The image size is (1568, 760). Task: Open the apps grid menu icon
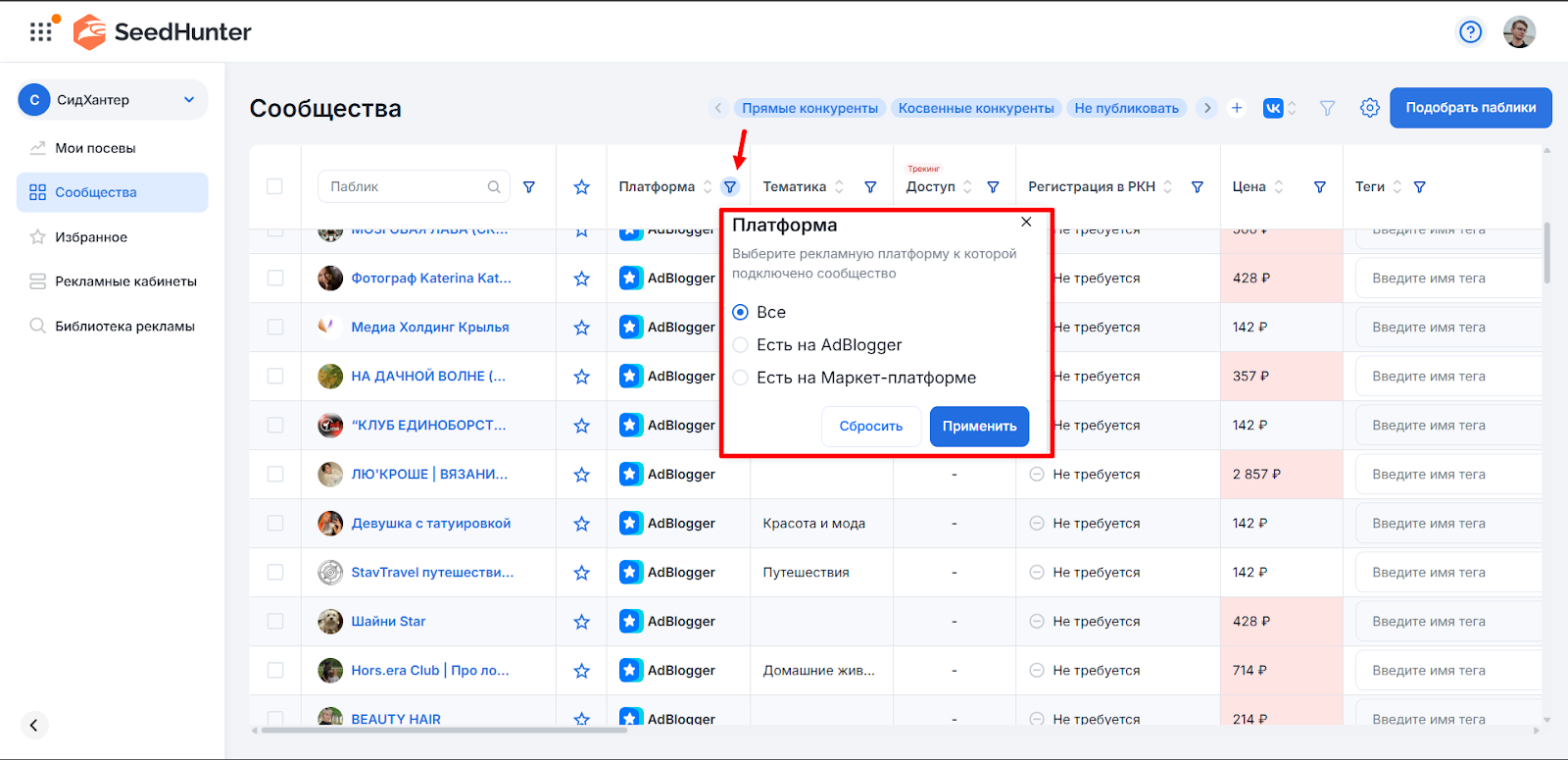(x=41, y=32)
